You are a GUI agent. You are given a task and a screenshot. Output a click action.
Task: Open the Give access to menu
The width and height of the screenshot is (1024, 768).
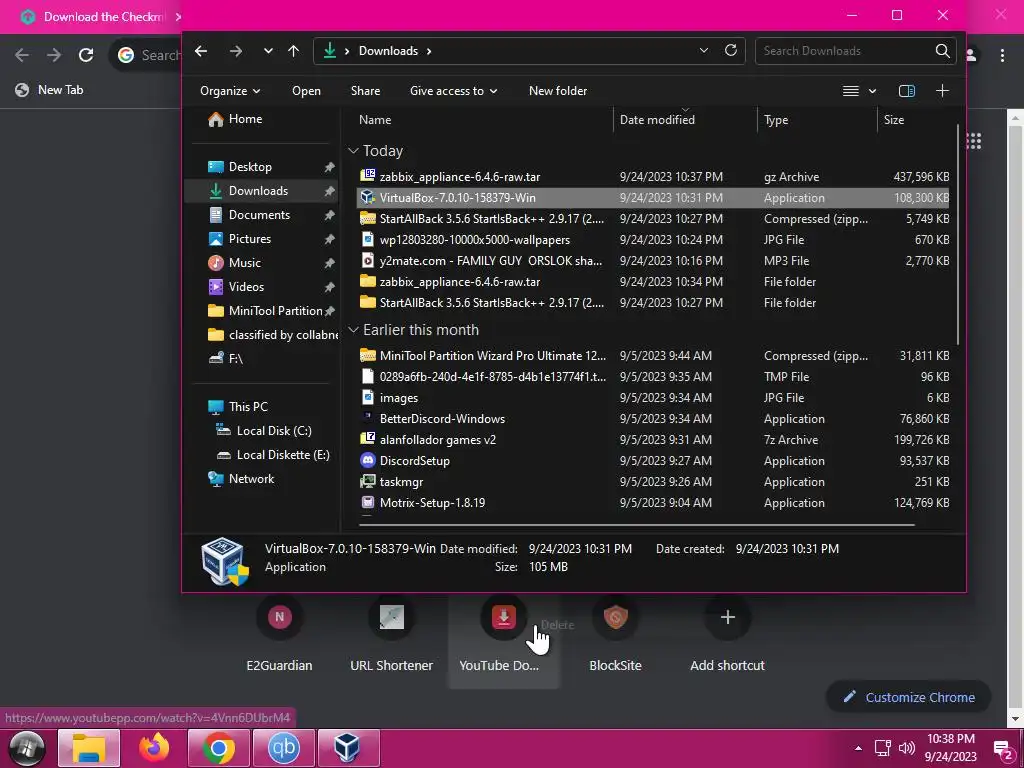pyautogui.click(x=453, y=91)
